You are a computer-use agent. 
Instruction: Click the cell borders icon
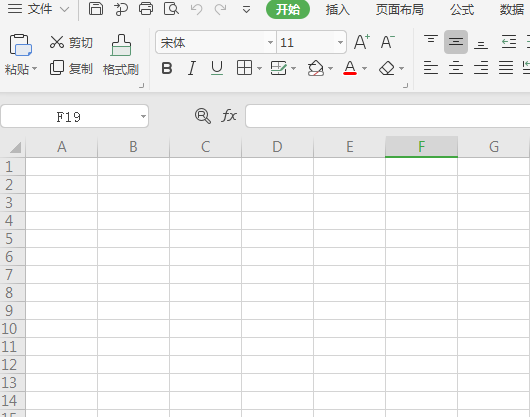[x=244, y=68]
